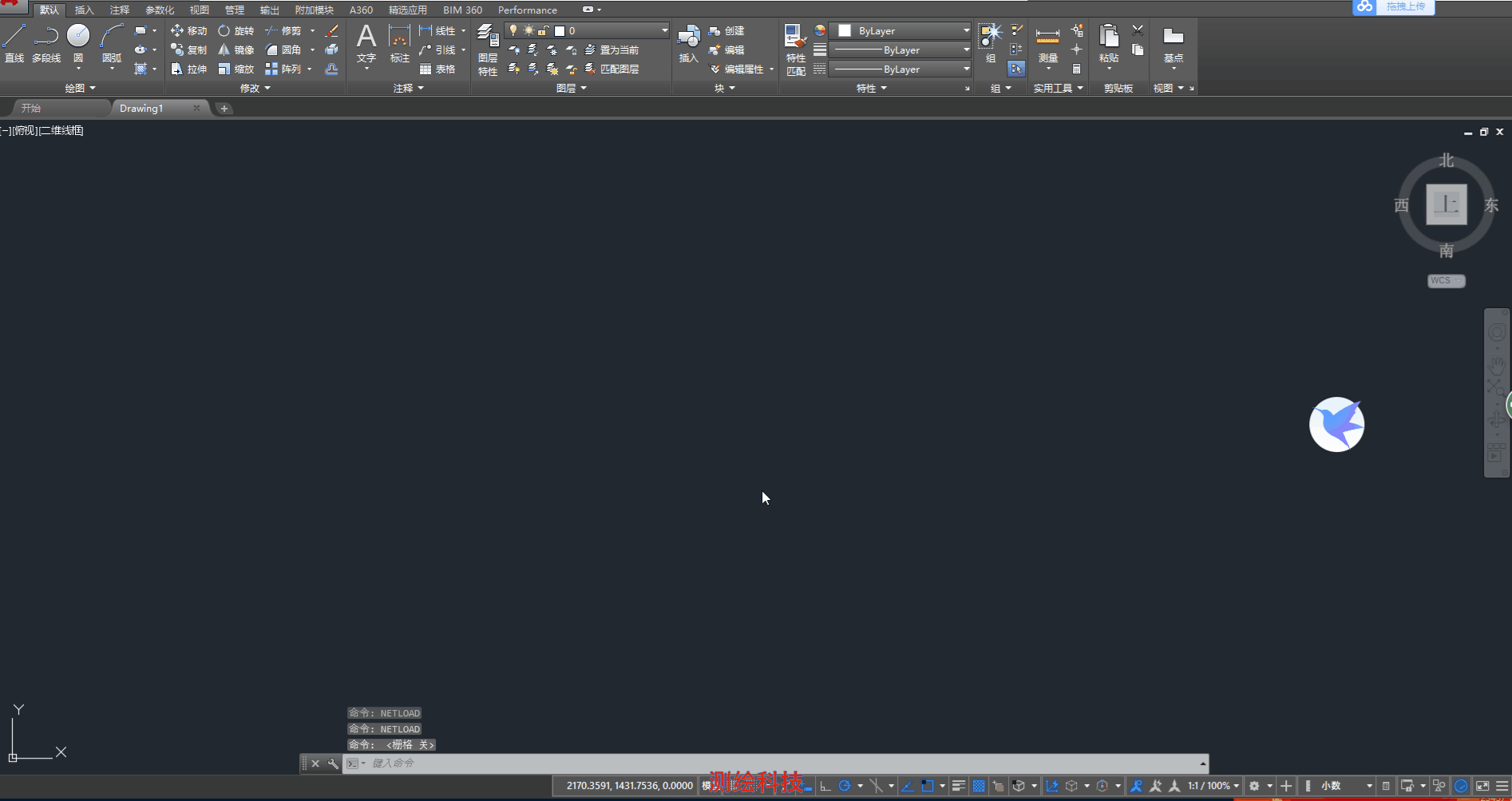The image size is (1512, 801).
Task: Toggle the group selection button
Action: pyautogui.click(x=1016, y=69)
